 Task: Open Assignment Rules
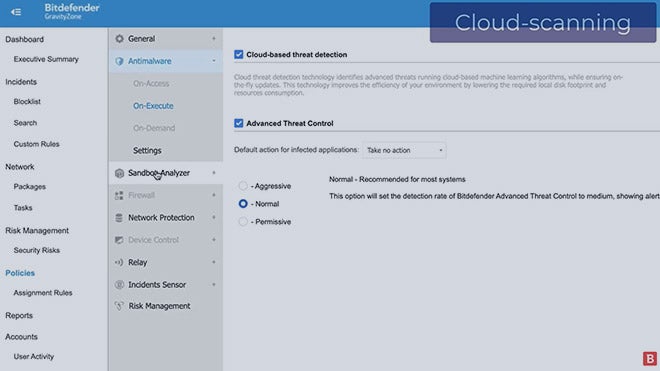click(x=43, y=293)
